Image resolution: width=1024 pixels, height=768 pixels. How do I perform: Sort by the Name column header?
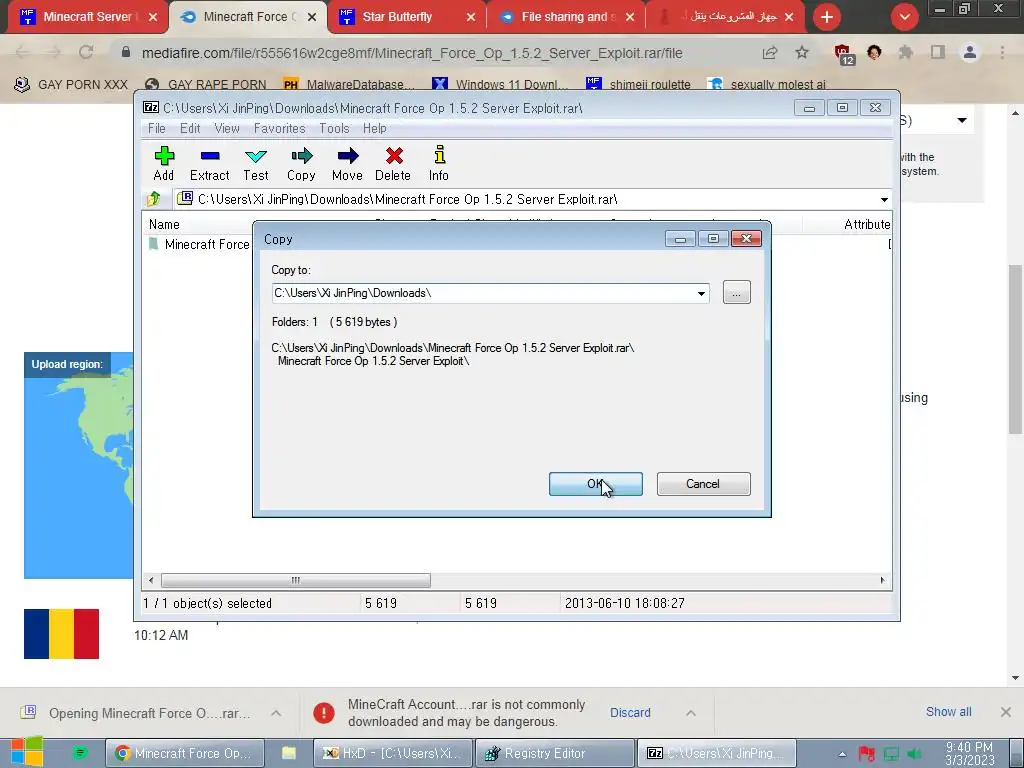(164, 225)
